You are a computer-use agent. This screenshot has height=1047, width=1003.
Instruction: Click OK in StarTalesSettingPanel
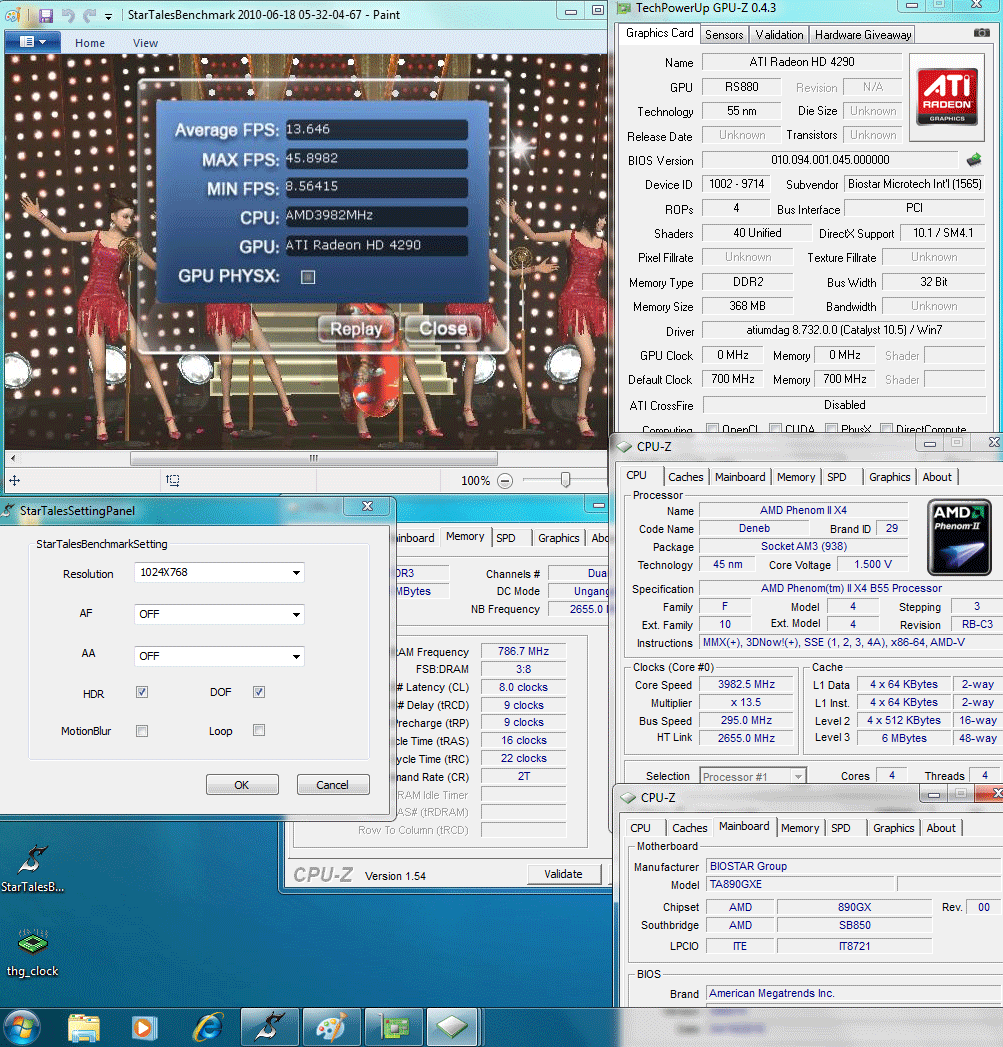pyautogui.click(x=242, y=785)
